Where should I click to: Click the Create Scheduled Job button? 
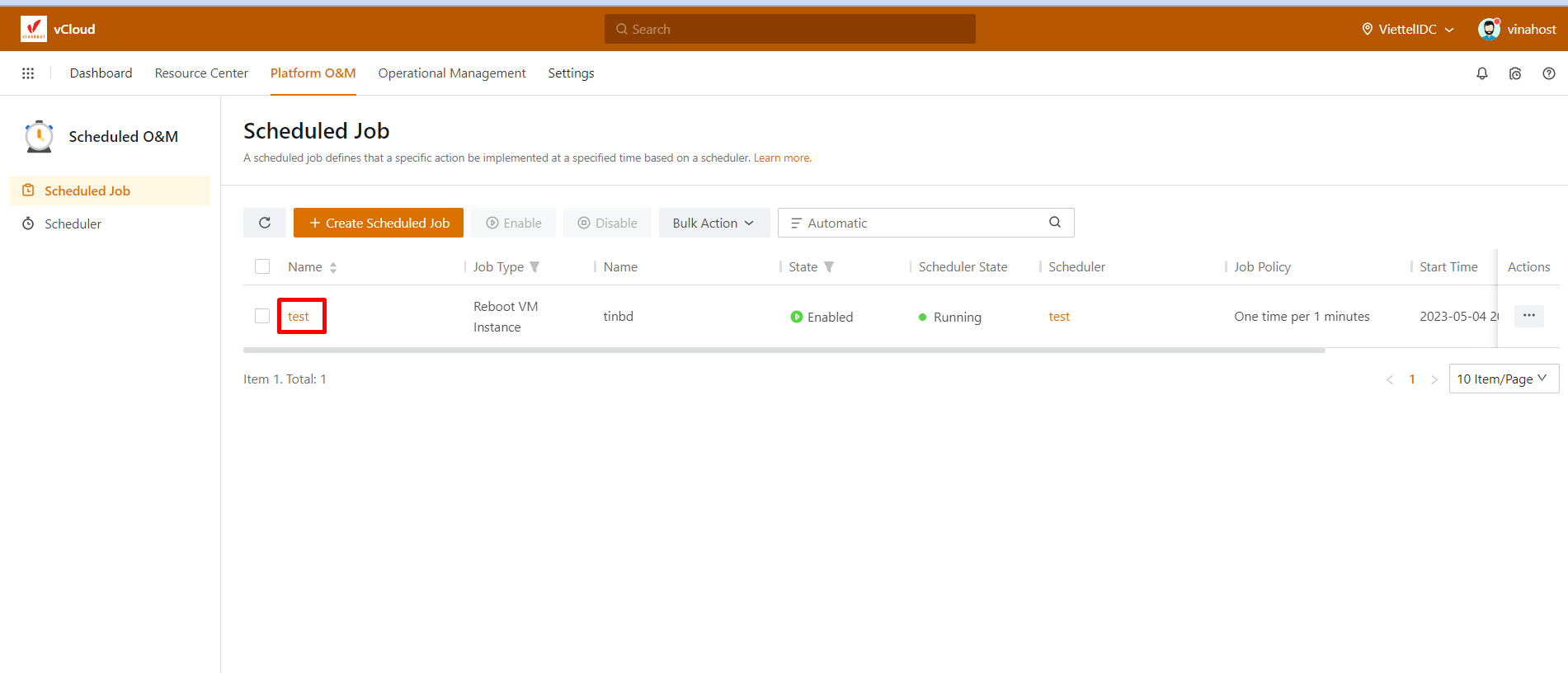click(x=379, y=223)
